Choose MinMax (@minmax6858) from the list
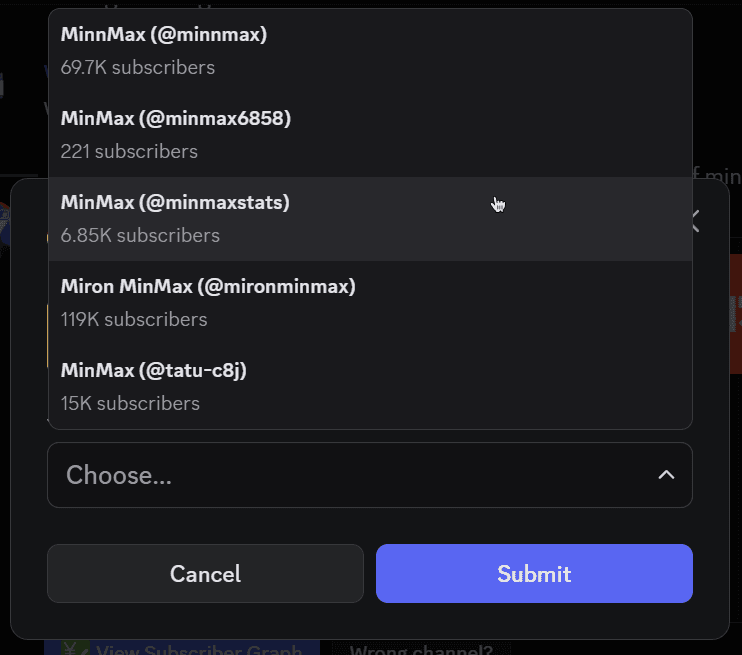This screenshot has width=742, height=655. pos(176,119)
